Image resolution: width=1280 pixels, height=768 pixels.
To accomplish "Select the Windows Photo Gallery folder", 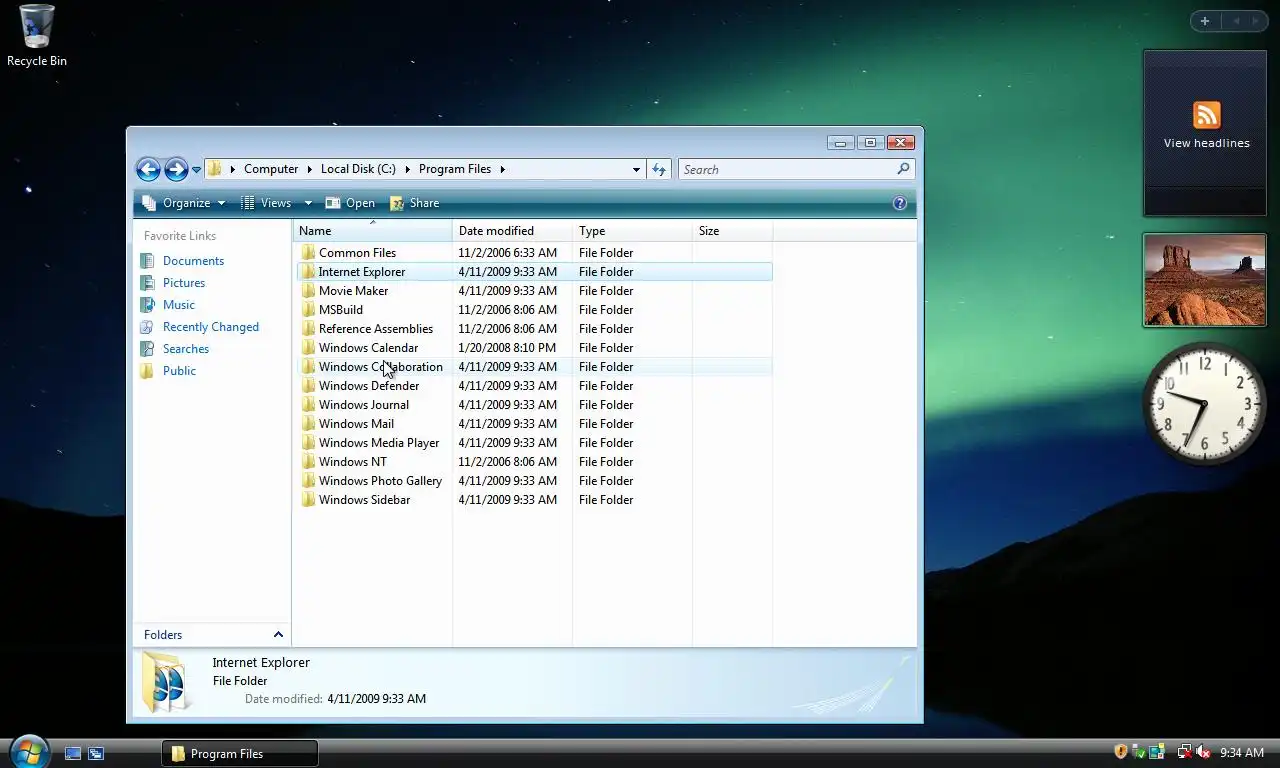I will (x=380, y=481).
